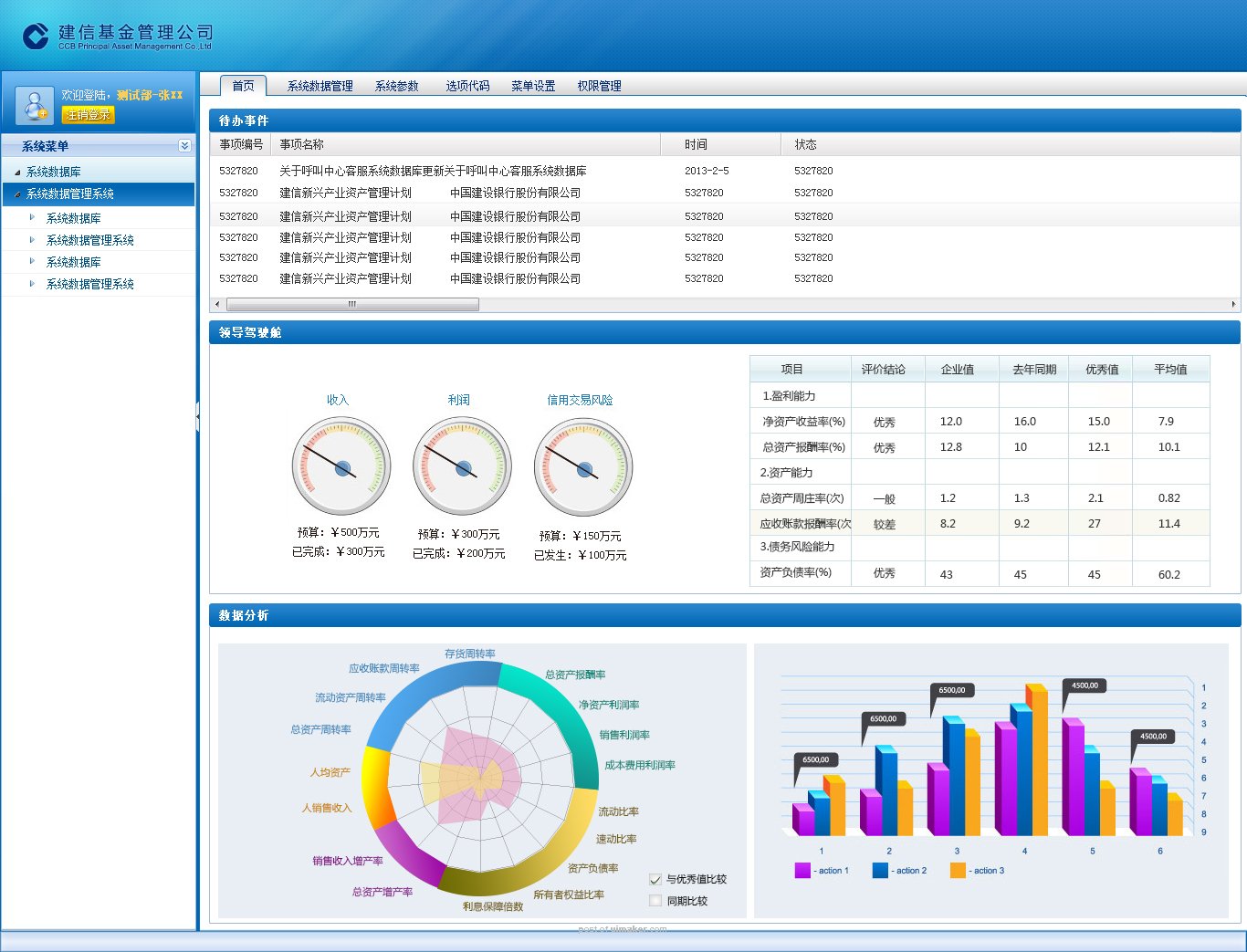Collapse the 系统数据管理系统 selected tree node
1247x952 pixels.
(x=17, y=194)
